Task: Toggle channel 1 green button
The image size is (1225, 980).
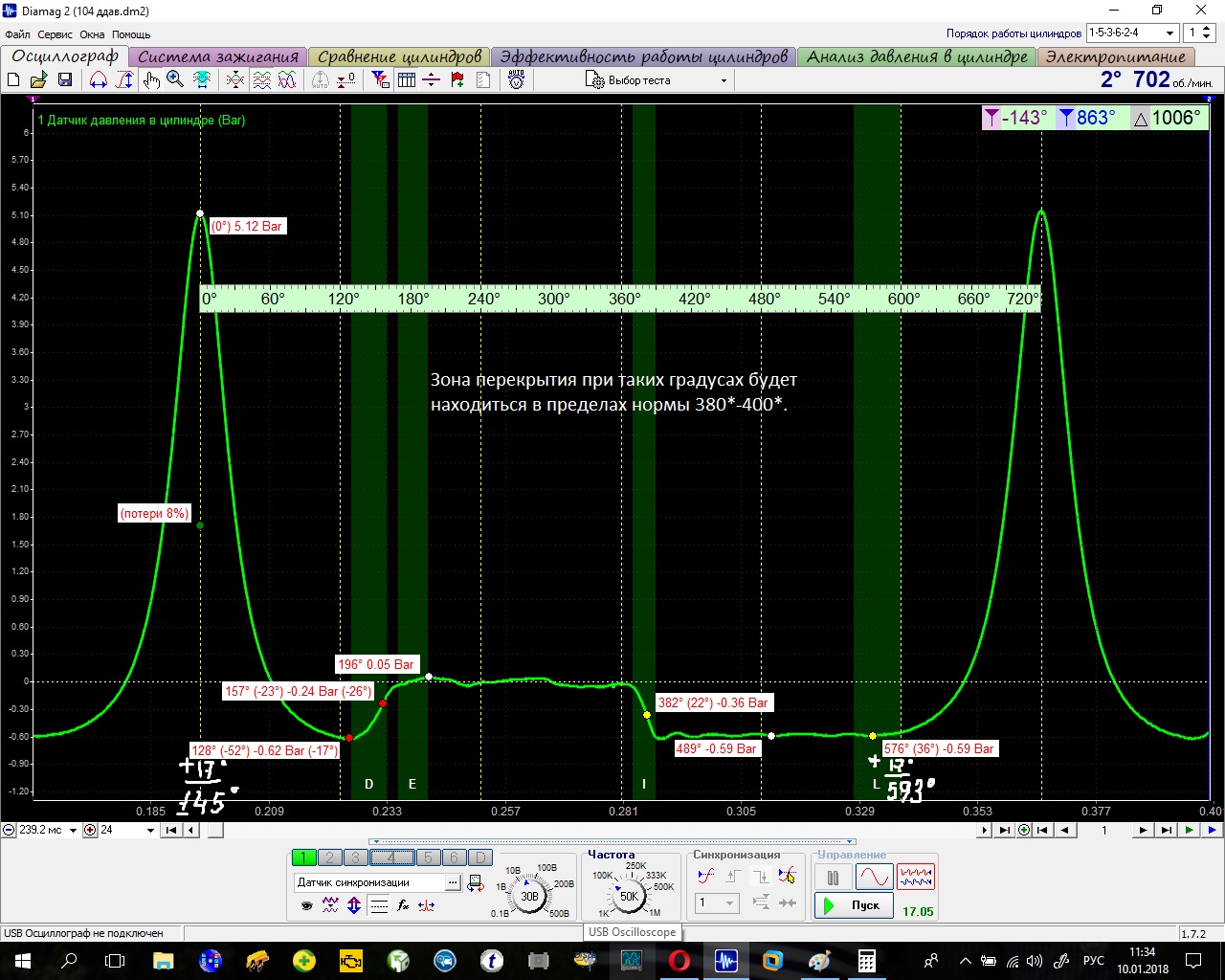Action: 303,857
